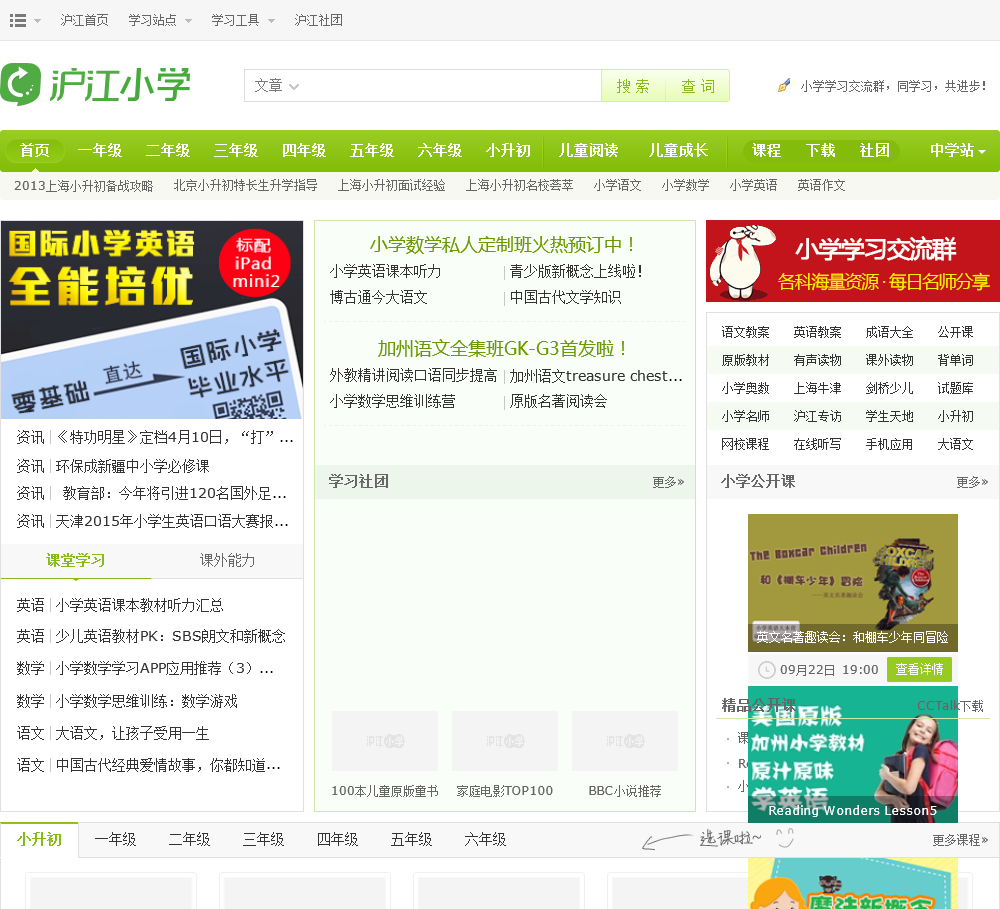The image size is (1000, 909).
Task: Open 语文教案 quick link
Action: pos(745,332)
